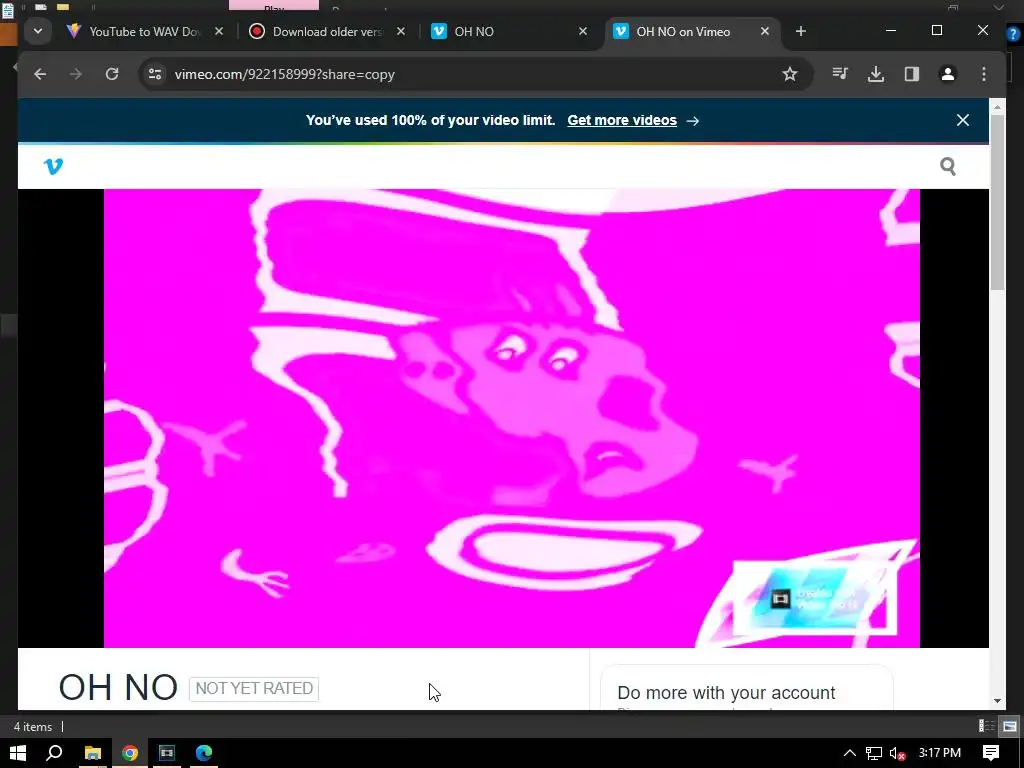Switch to YouTube to WAV tab
The width and height of the screenshot is (1024, 768).
tap(144, 31)
